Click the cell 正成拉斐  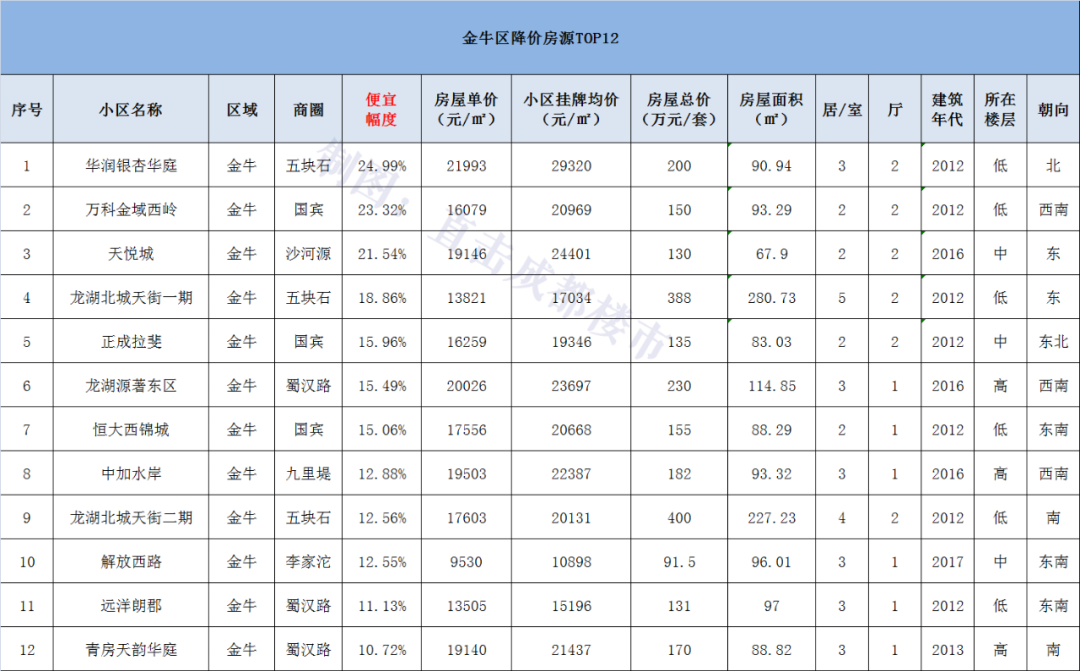pos(131,342)
